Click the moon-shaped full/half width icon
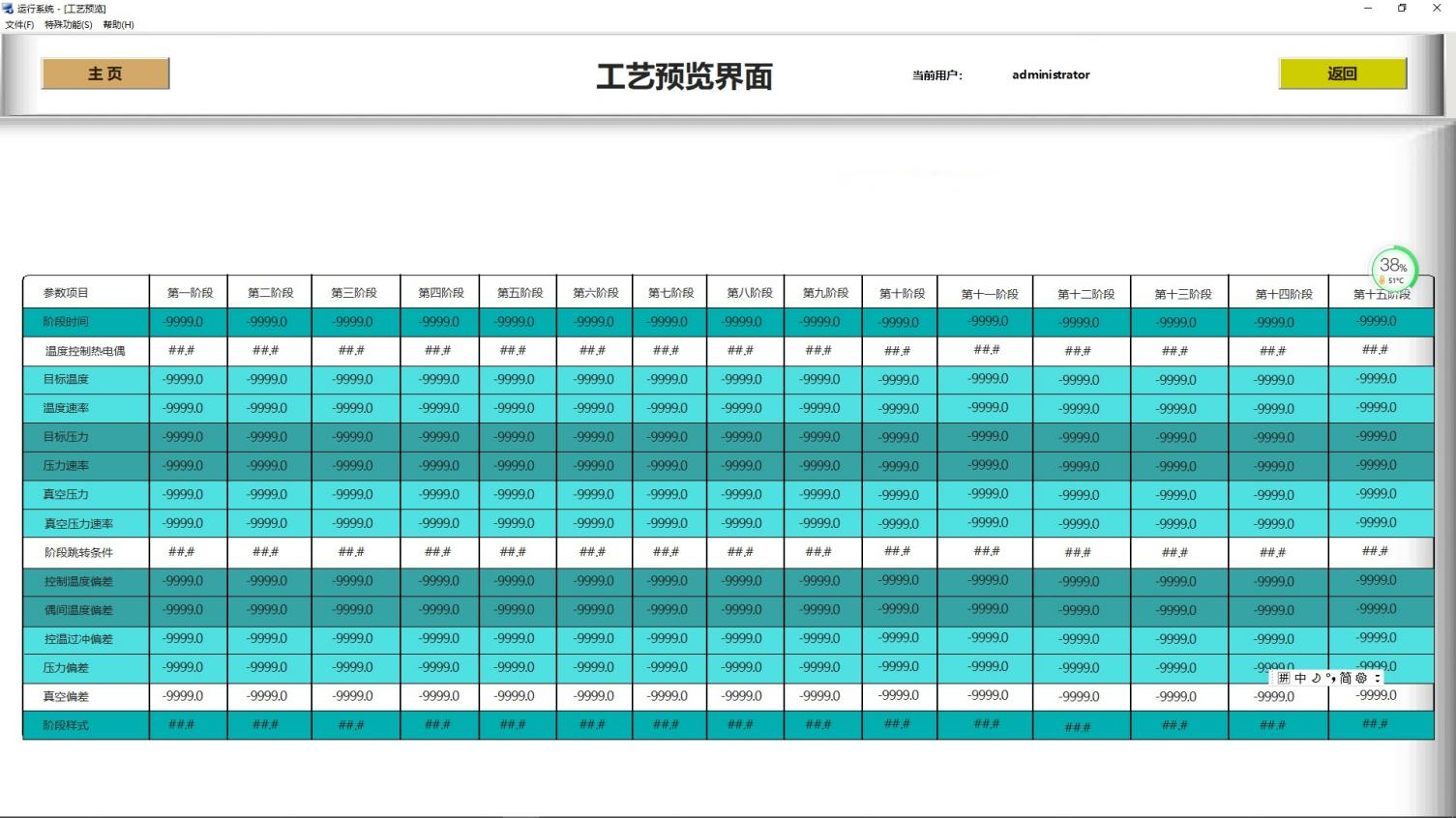This screenshot has height=818, width=1456. click(1316, 678)
